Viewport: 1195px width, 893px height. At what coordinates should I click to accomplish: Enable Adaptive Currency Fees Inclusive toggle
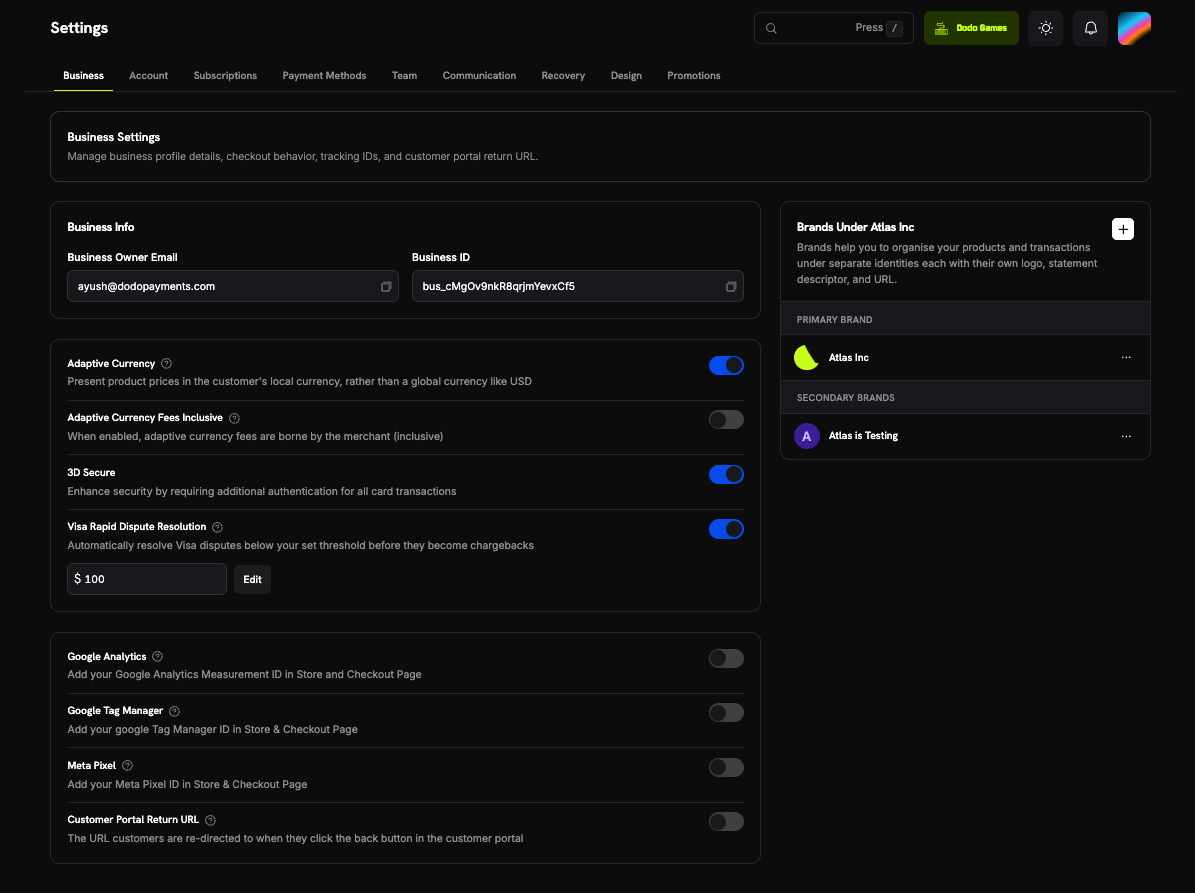click(x=726, y=419)
